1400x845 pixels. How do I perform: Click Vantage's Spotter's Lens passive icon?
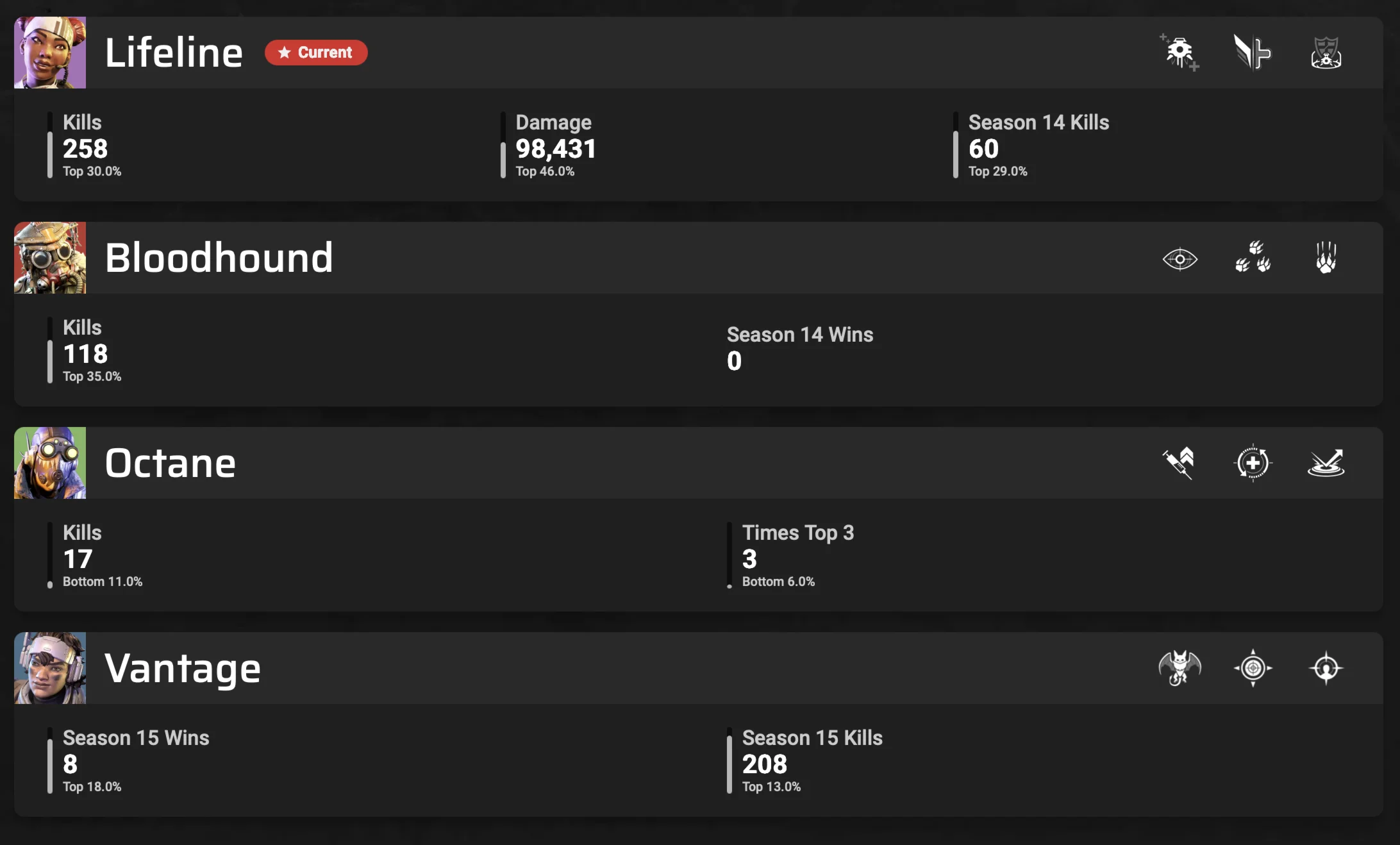[x=1252, y=667]
